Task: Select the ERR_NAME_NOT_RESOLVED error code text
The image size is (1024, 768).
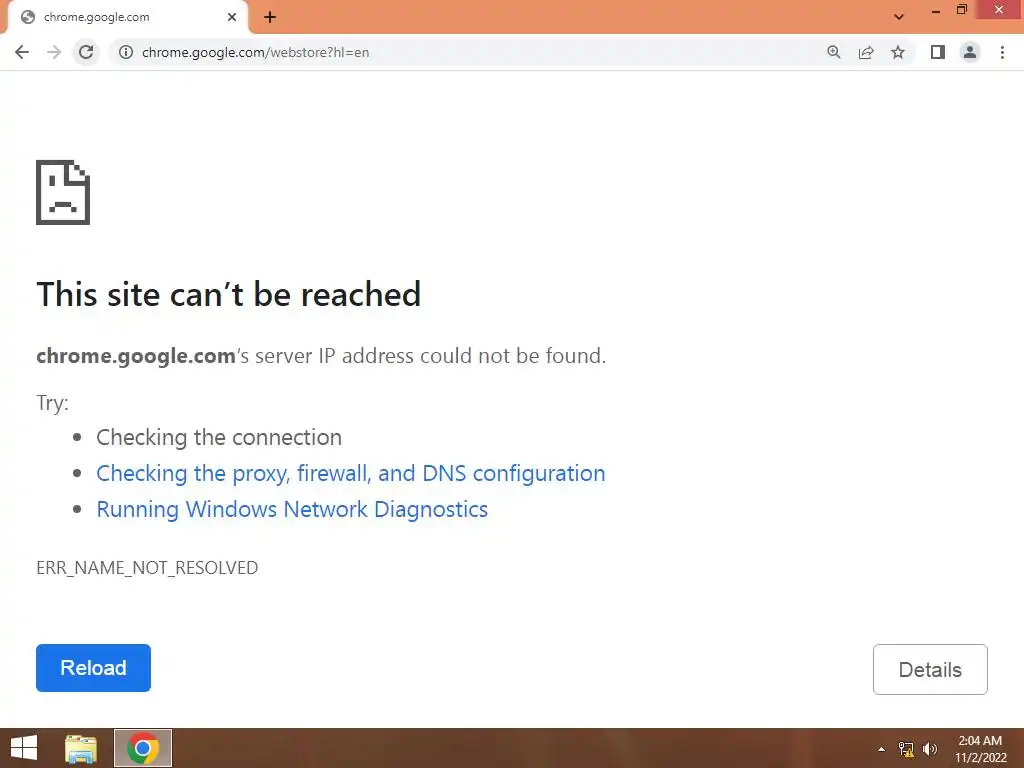Action: click(x=147, y=568)
